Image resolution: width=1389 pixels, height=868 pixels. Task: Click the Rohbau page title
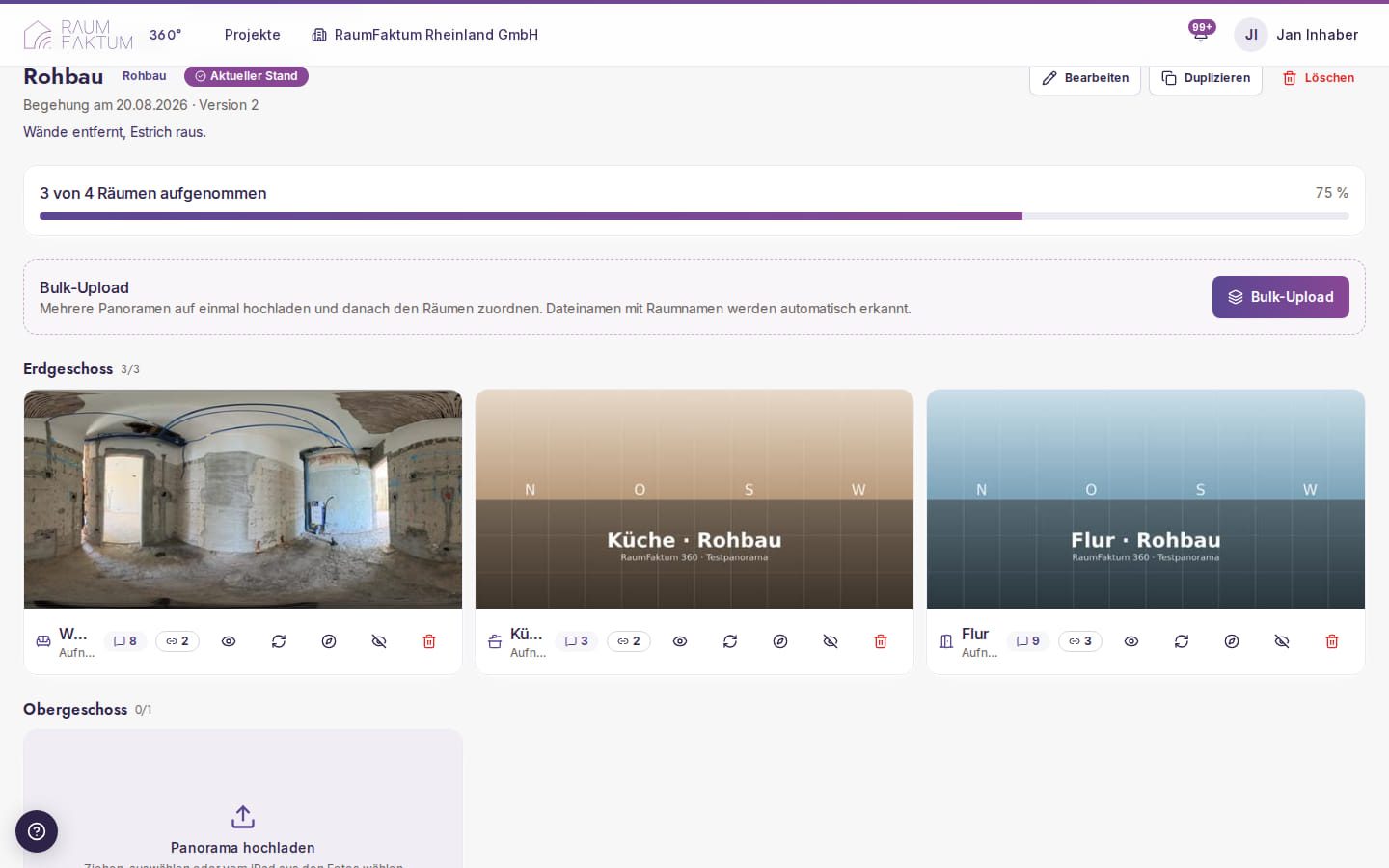pos(64,76)
